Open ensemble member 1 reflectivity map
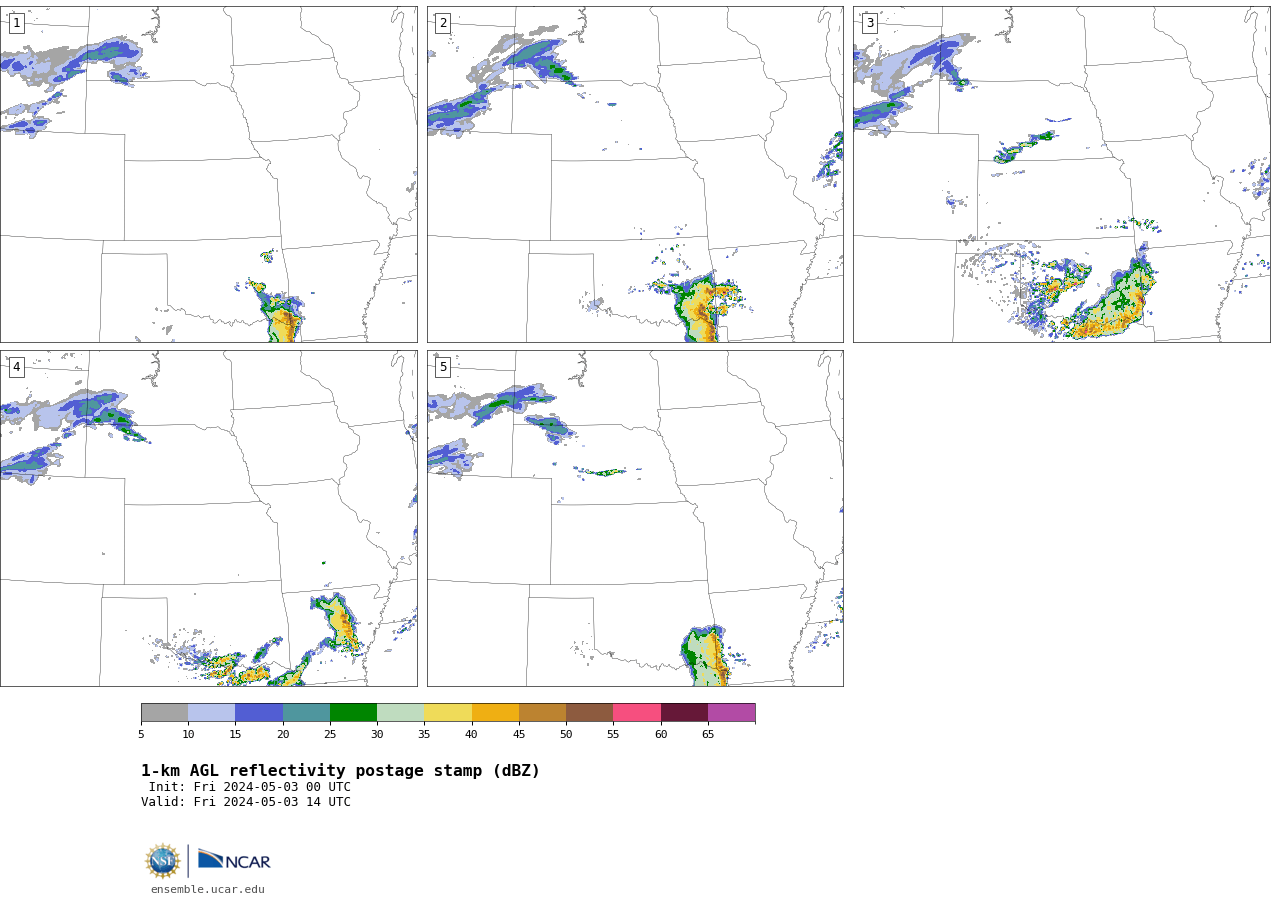The width and height of the screenshot is (1280, 901). tap(208, 174)
